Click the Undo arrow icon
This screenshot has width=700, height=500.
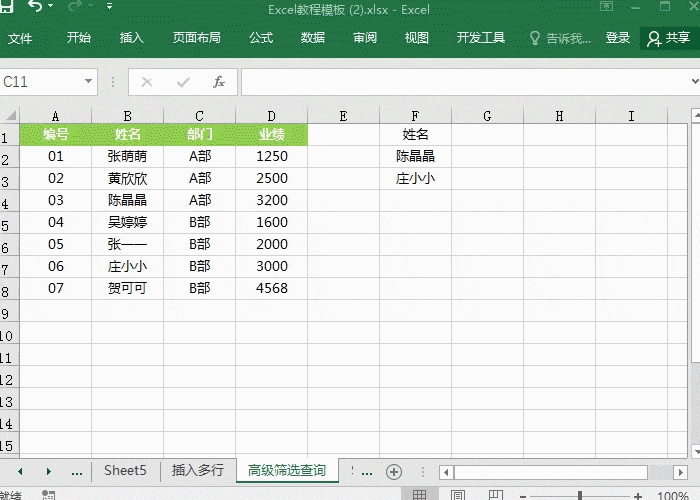click(35, 6)
